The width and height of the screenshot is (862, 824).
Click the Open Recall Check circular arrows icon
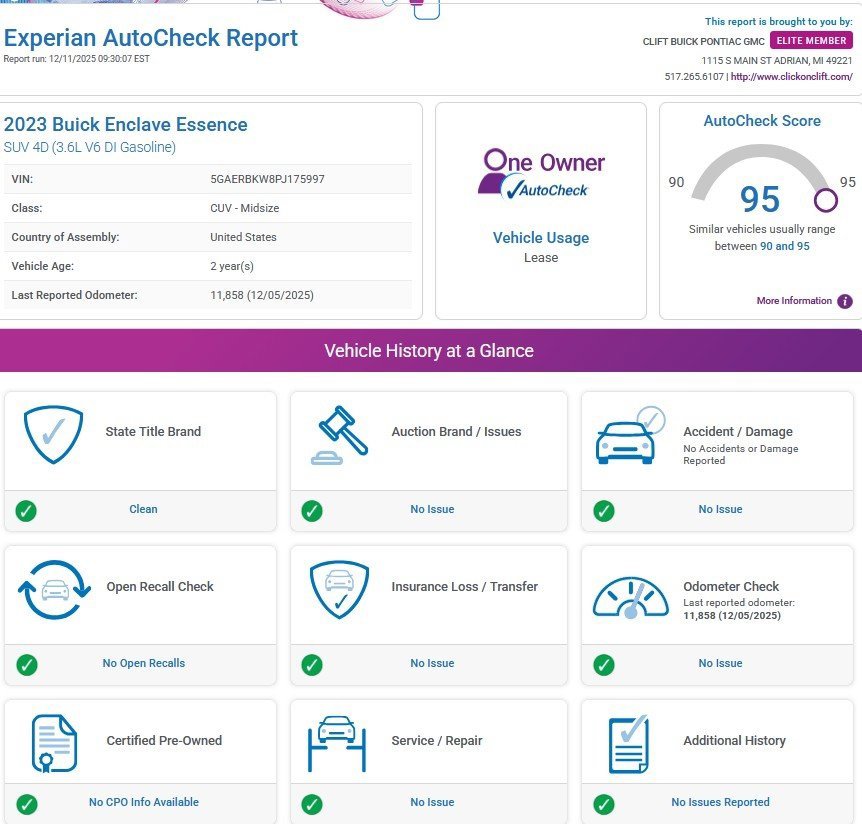tap(53, 590)
